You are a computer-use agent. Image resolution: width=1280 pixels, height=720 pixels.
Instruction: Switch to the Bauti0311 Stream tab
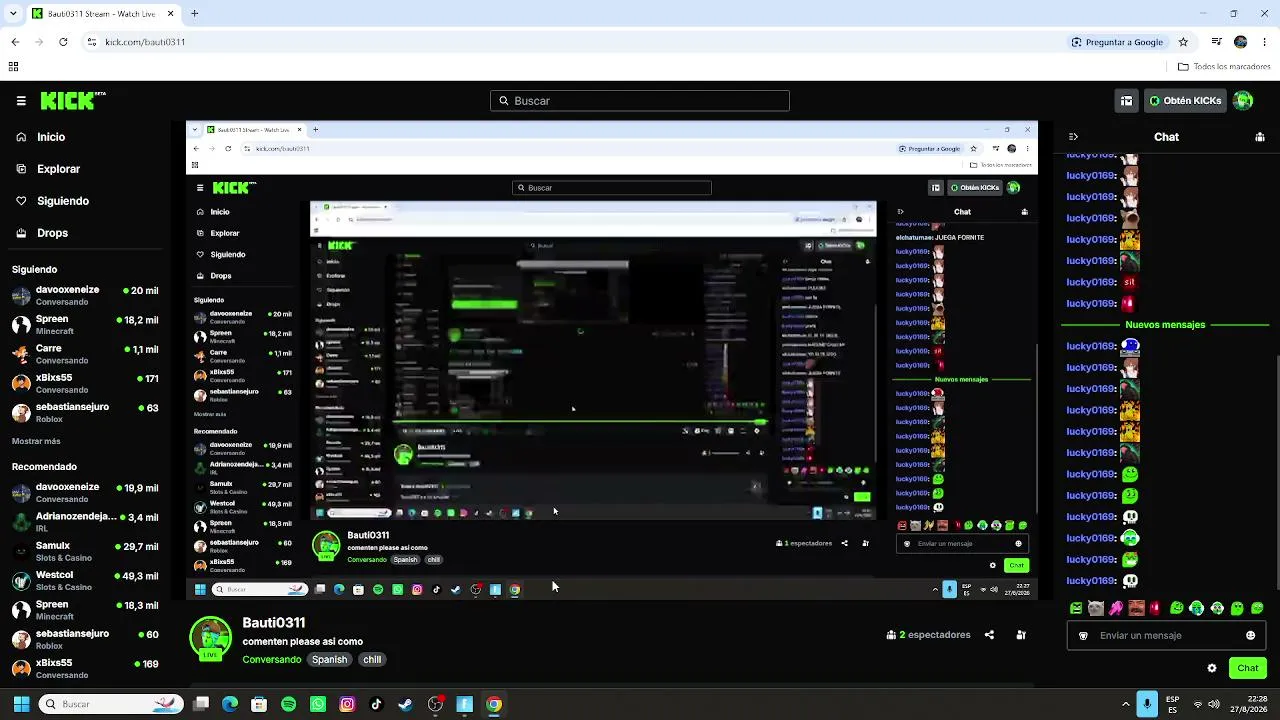[103, 14]
